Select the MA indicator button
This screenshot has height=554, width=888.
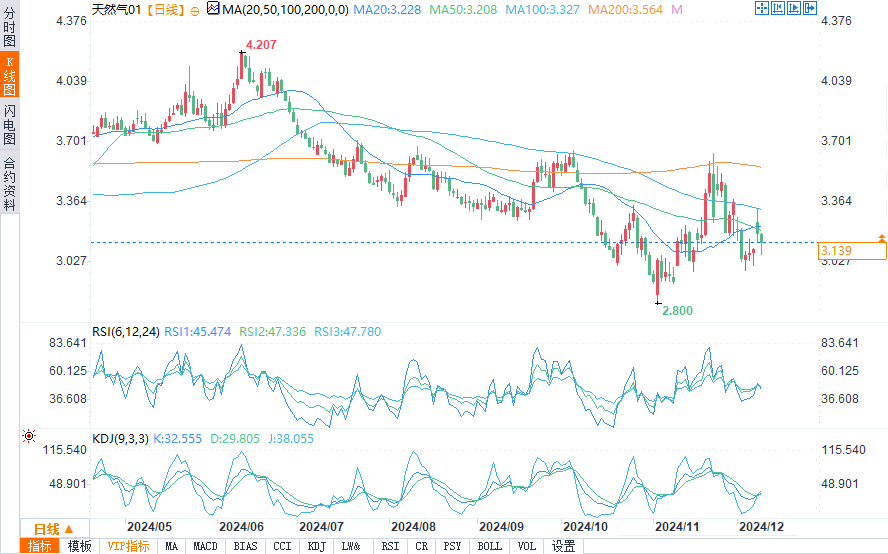tap(171, 546)
